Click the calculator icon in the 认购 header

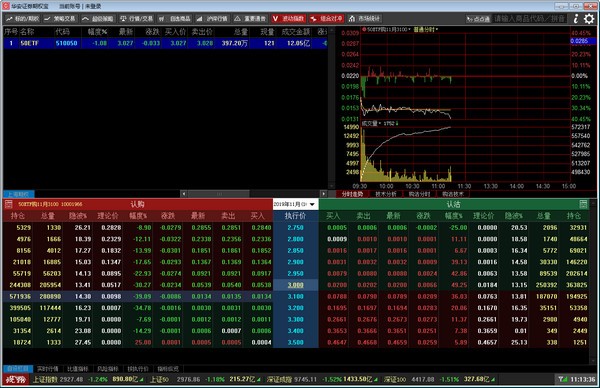tap(8, 204)
